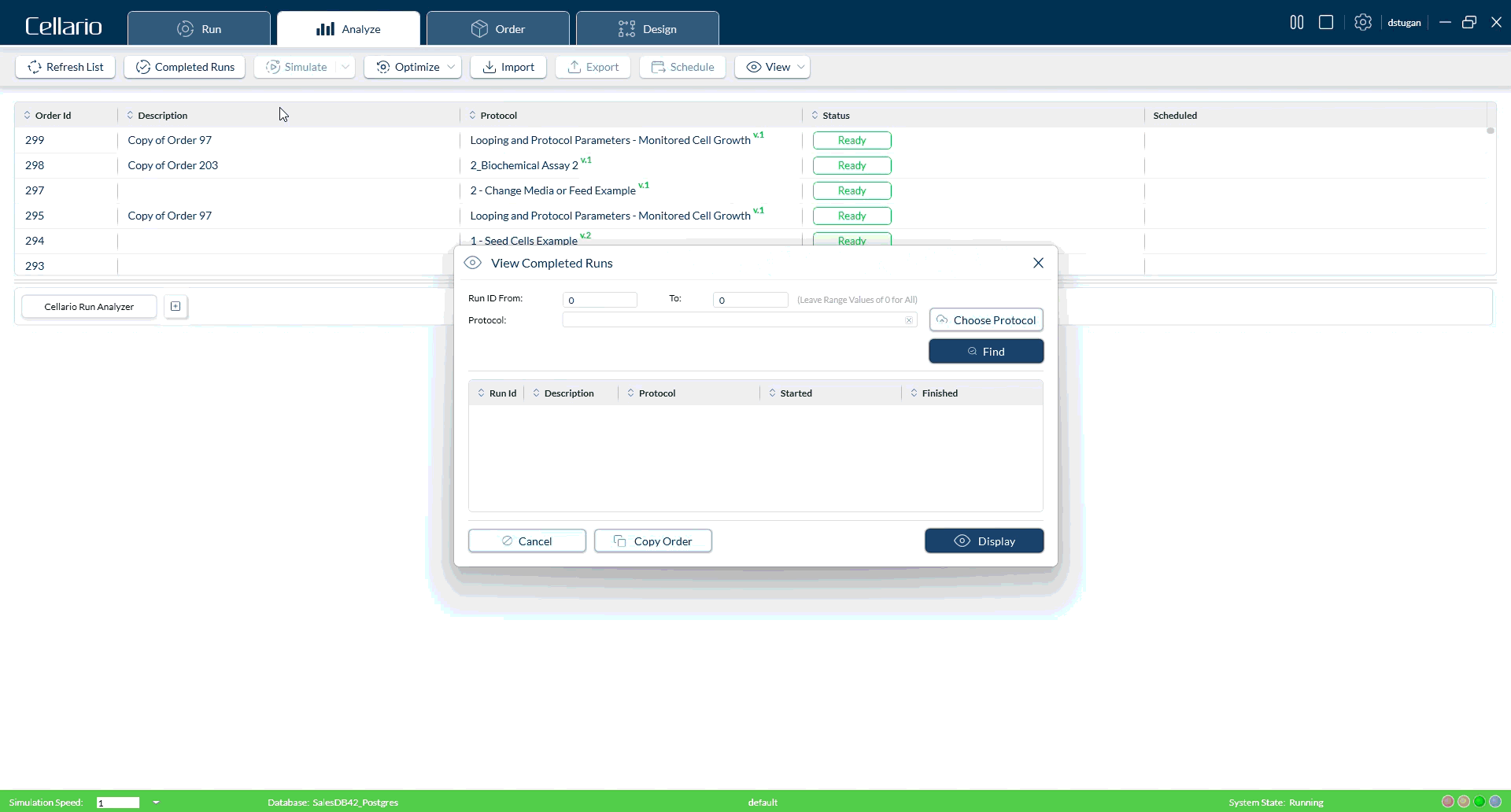Click the Run ID From input field
This screenshot has height=812, width=1511.
[600, 300]
